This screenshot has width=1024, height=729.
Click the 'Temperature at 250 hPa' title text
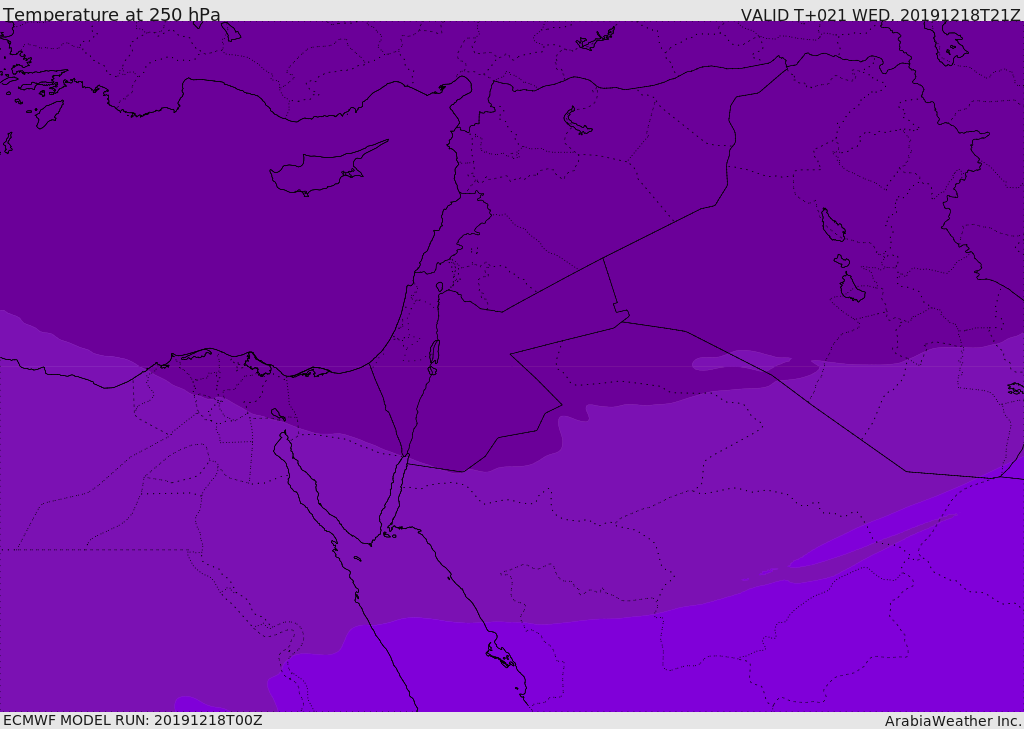tap(112, 14)
